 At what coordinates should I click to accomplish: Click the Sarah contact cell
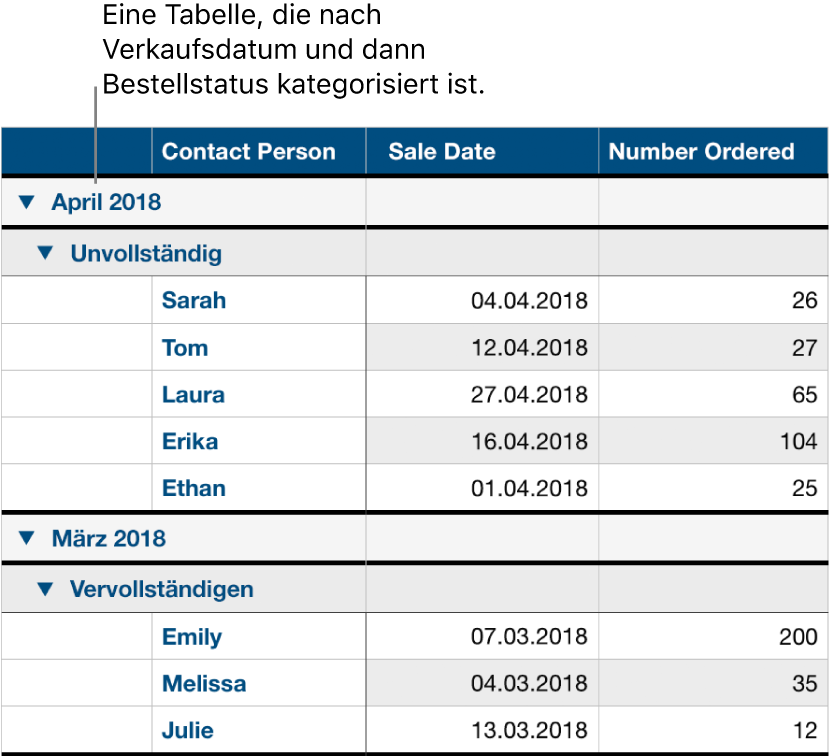pyautogui.click(x=194, y=301)
